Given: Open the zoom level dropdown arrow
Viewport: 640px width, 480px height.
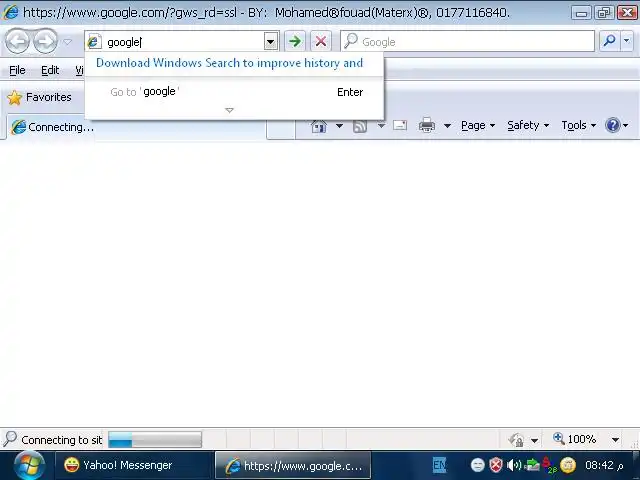Looking at the screenshot, I should [616, 440].
